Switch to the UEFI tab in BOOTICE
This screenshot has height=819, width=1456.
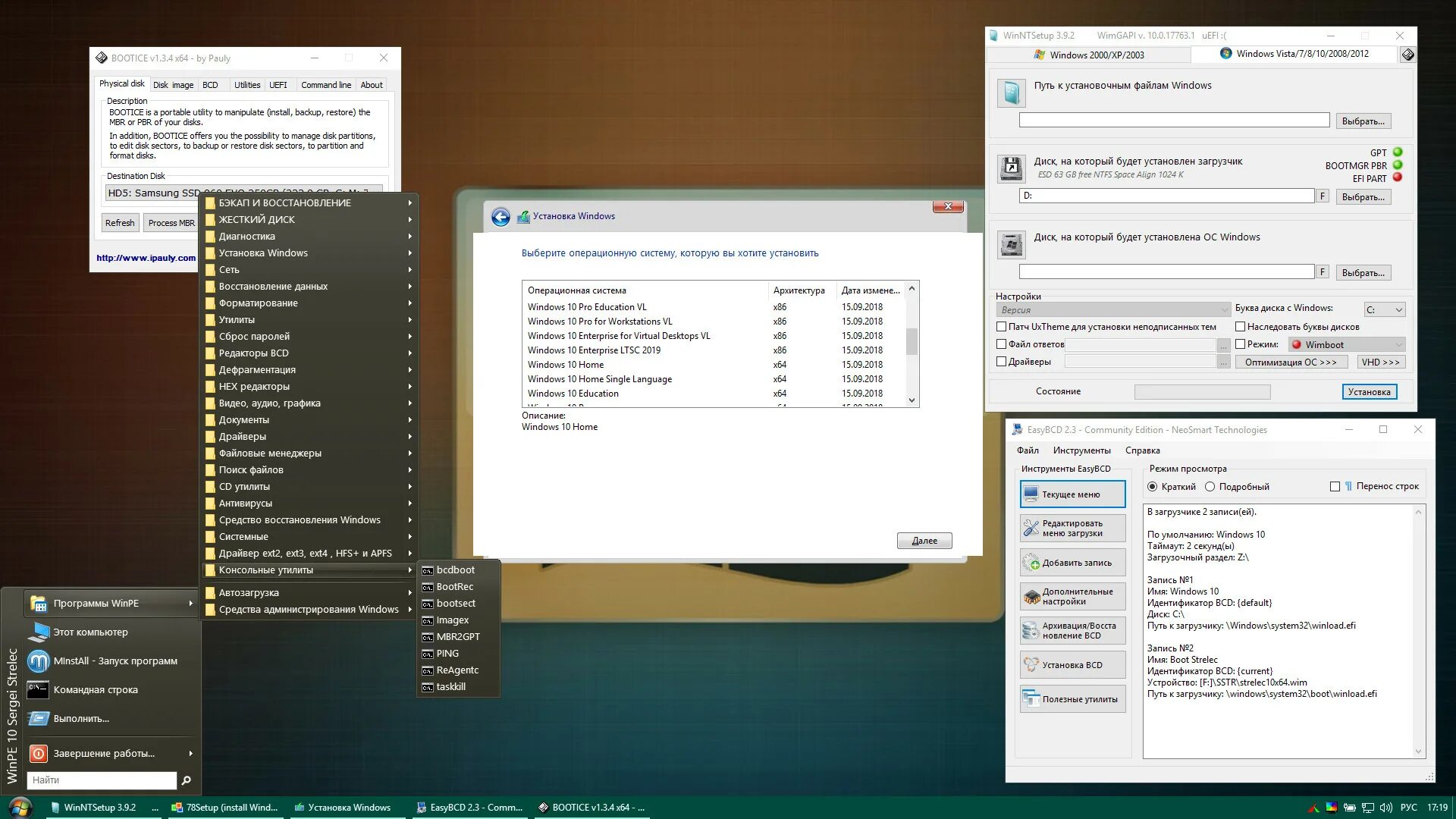pyautogui.click(x=278, y=85)
